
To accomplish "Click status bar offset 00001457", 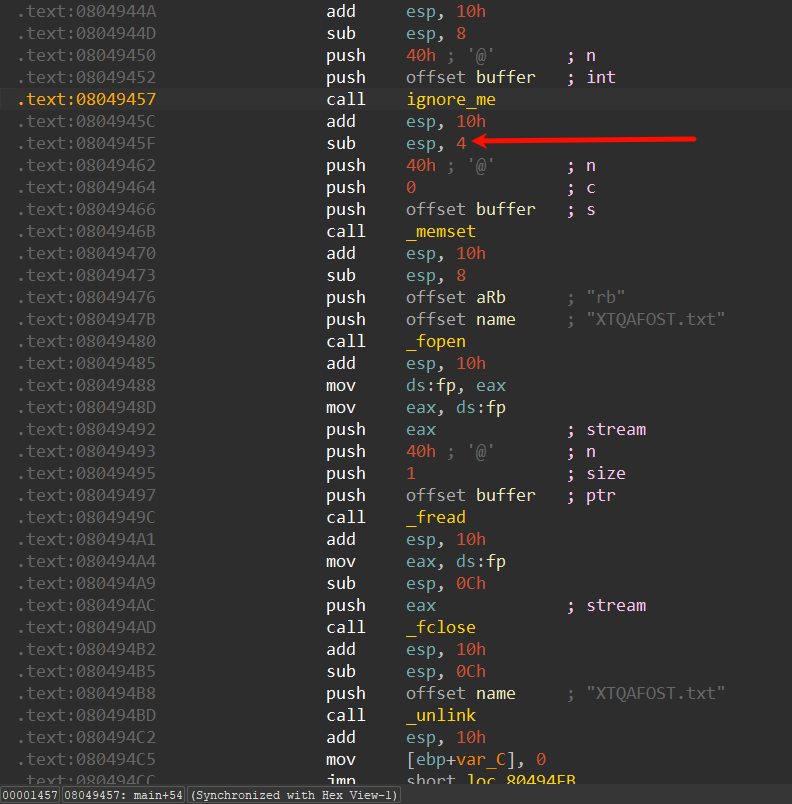I will pos(30,795).
